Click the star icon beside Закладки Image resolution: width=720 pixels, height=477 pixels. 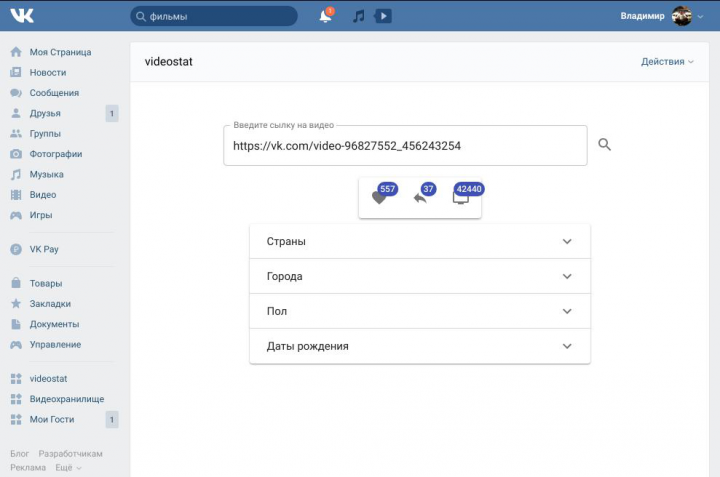(16, 303)
